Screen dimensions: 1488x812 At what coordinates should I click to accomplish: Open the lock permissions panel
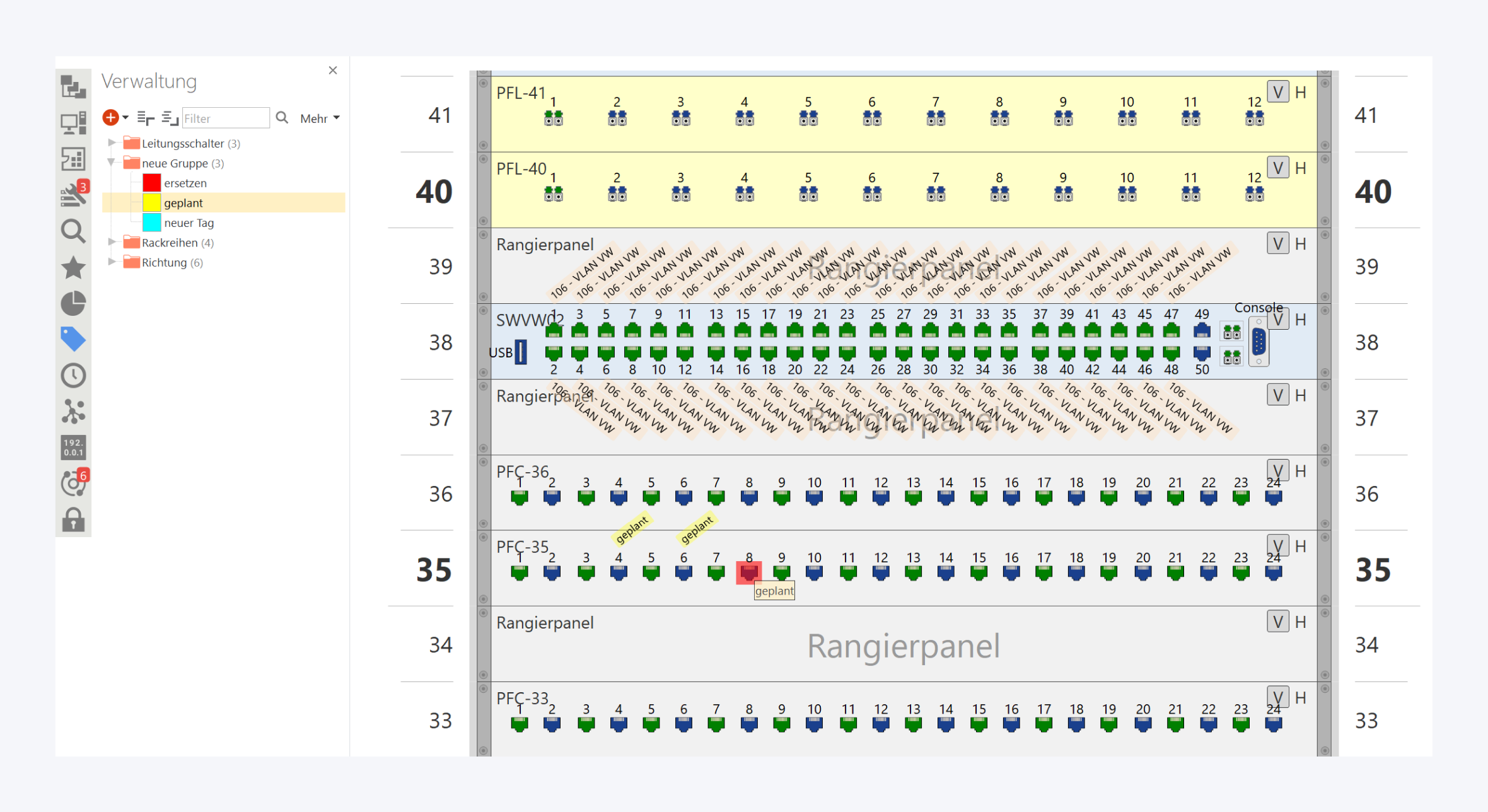[x=73, y=519]
